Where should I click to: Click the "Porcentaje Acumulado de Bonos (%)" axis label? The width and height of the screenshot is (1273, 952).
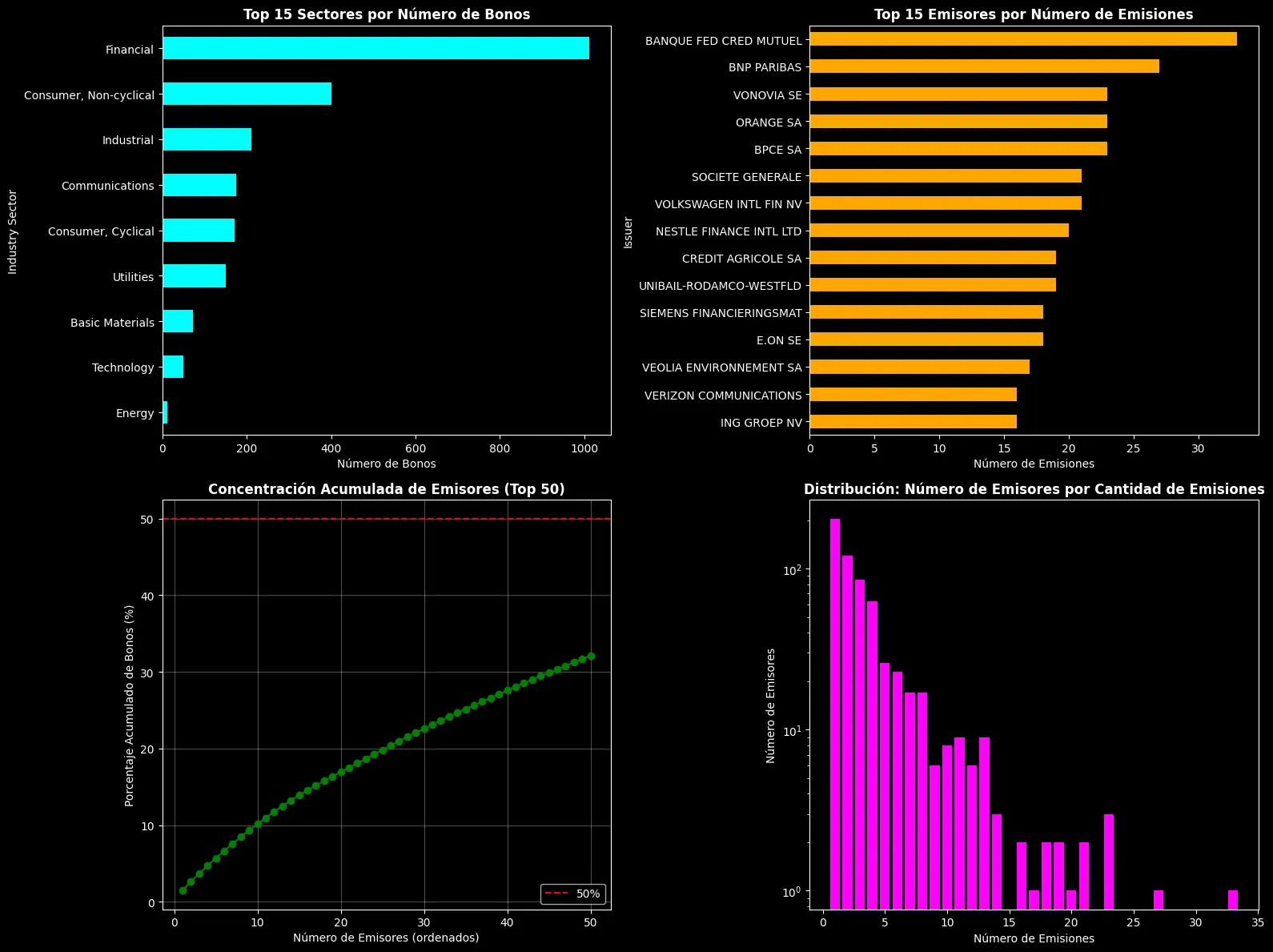(129, 705)
